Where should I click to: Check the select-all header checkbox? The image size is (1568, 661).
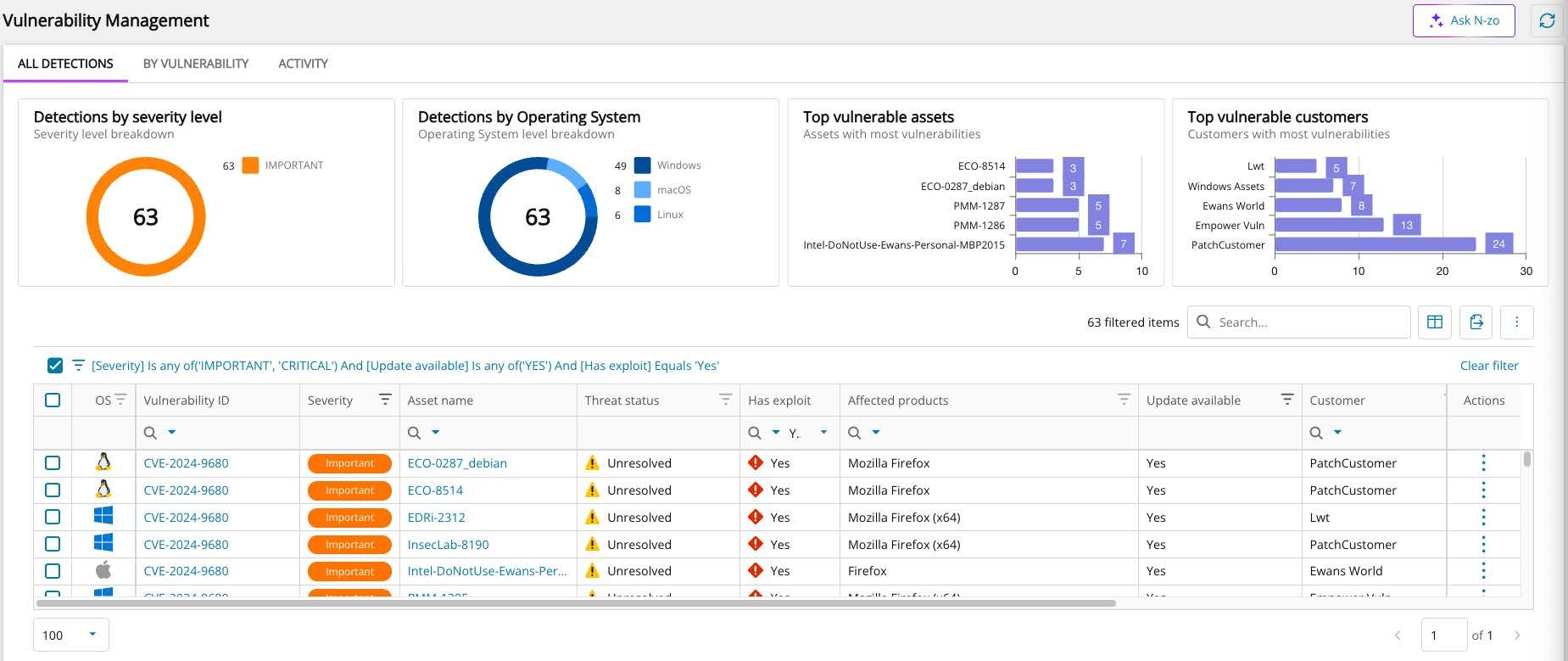[x=53, y=400]
